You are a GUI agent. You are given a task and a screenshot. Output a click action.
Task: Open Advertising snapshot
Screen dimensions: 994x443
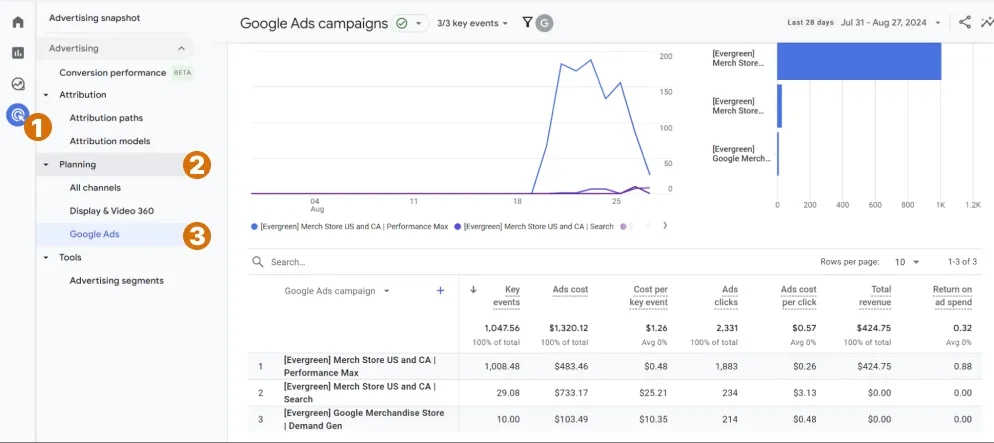(x=94, y=18)
